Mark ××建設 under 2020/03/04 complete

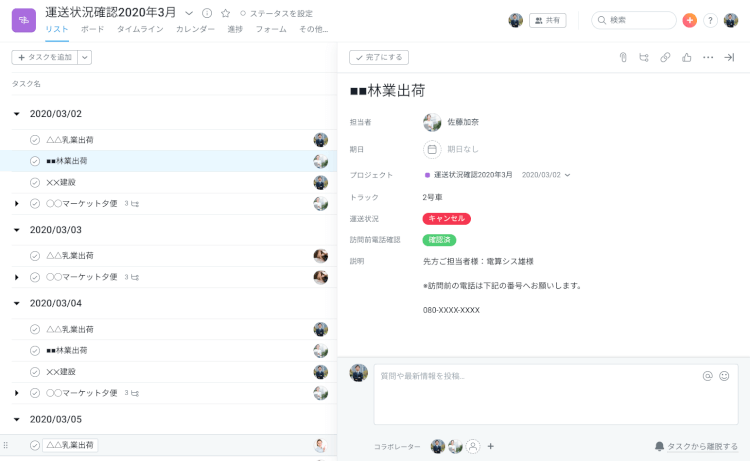pos(35,372)
